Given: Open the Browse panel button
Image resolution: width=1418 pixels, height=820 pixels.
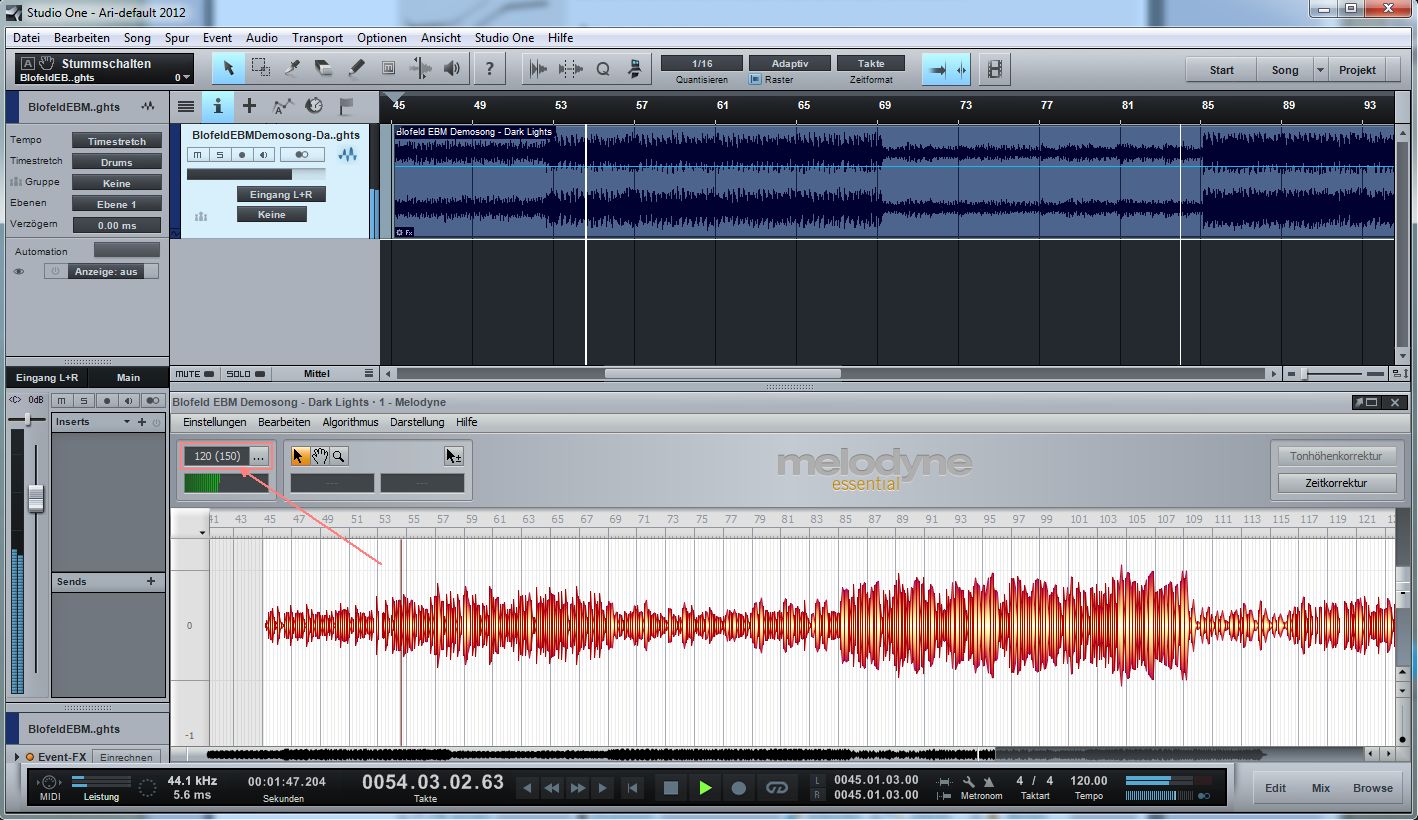Looking at the screenshot, I should tap(1373, 788).
